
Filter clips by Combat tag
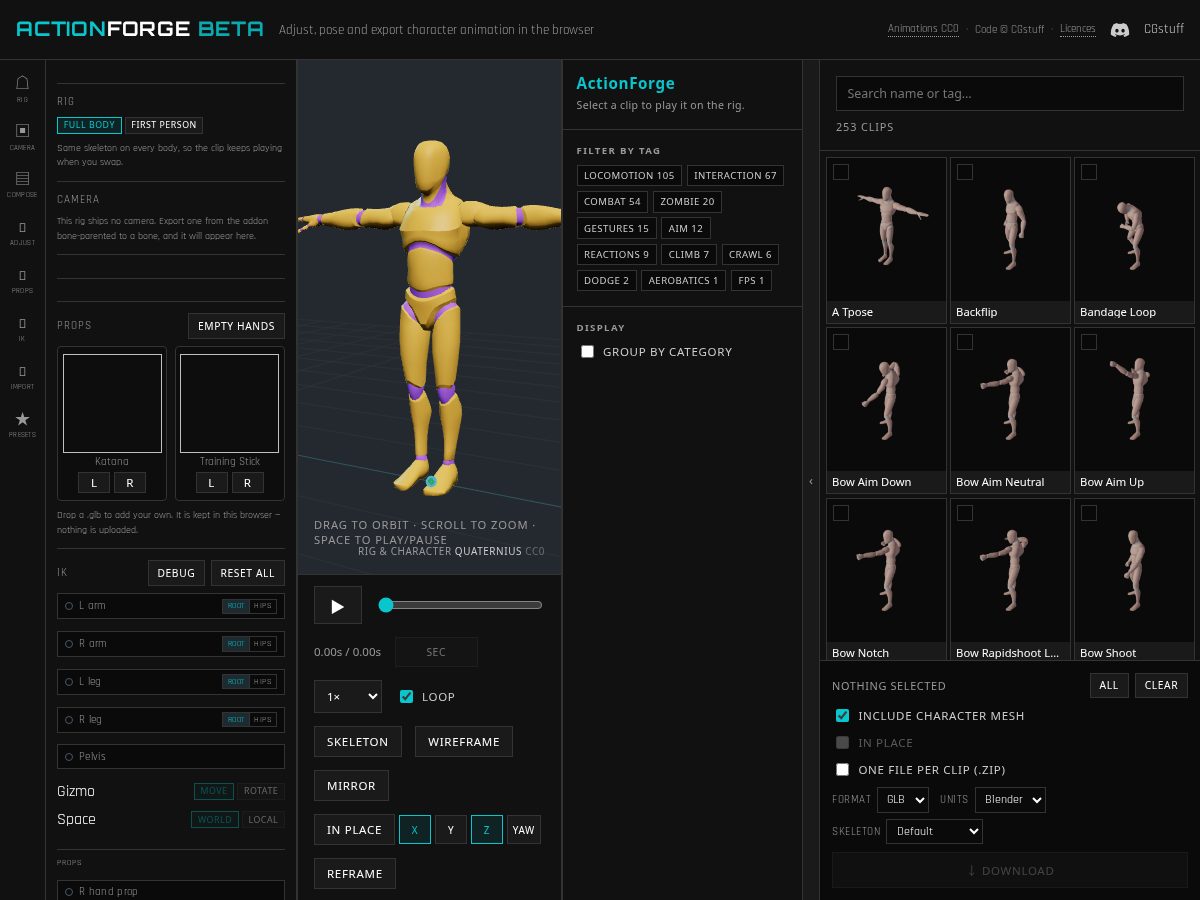click(612, 201)
